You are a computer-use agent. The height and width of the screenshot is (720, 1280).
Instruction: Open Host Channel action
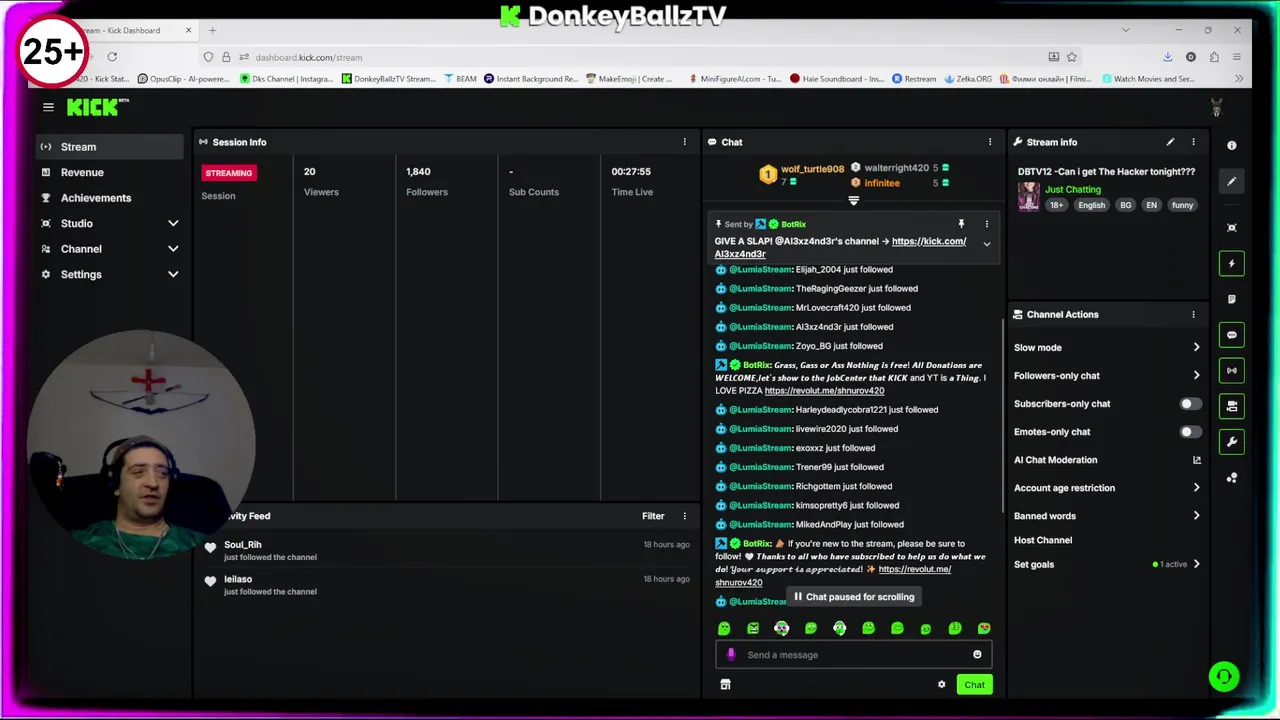point(1043,540)
